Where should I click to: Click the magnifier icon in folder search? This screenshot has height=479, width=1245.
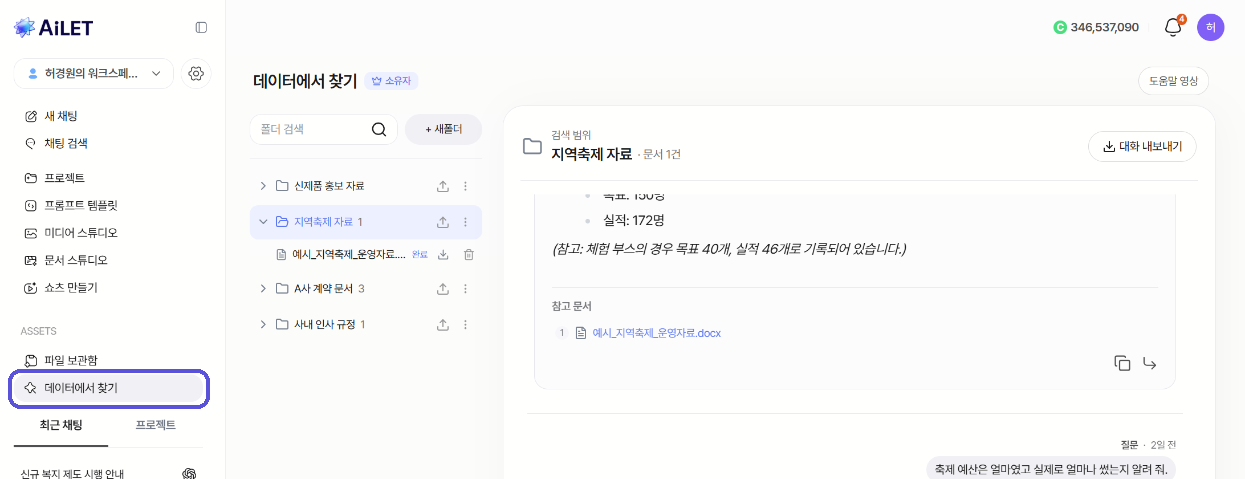tap(378, 129)
